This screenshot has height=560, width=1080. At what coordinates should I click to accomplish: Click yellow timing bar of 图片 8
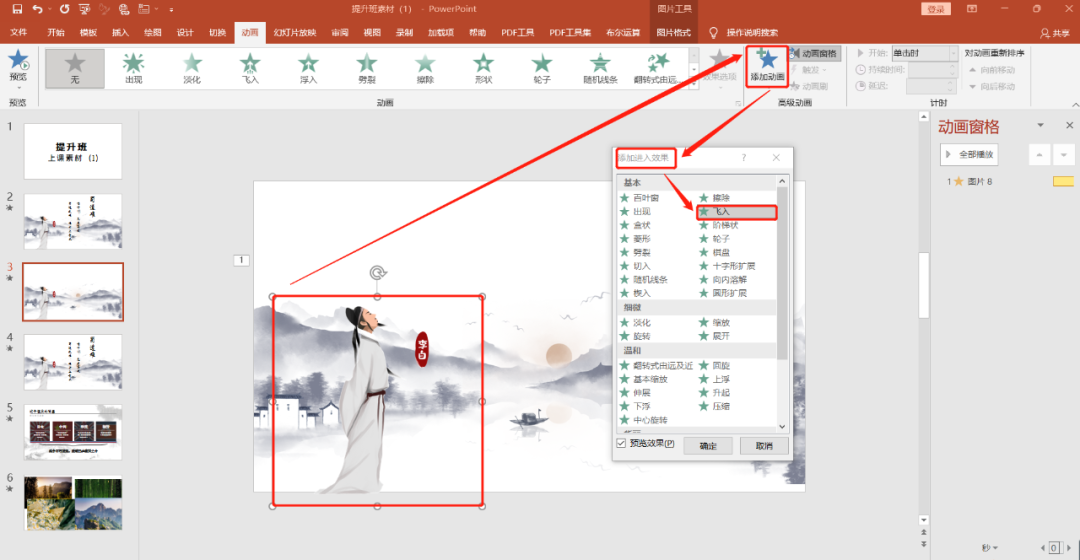point(1063,182)
